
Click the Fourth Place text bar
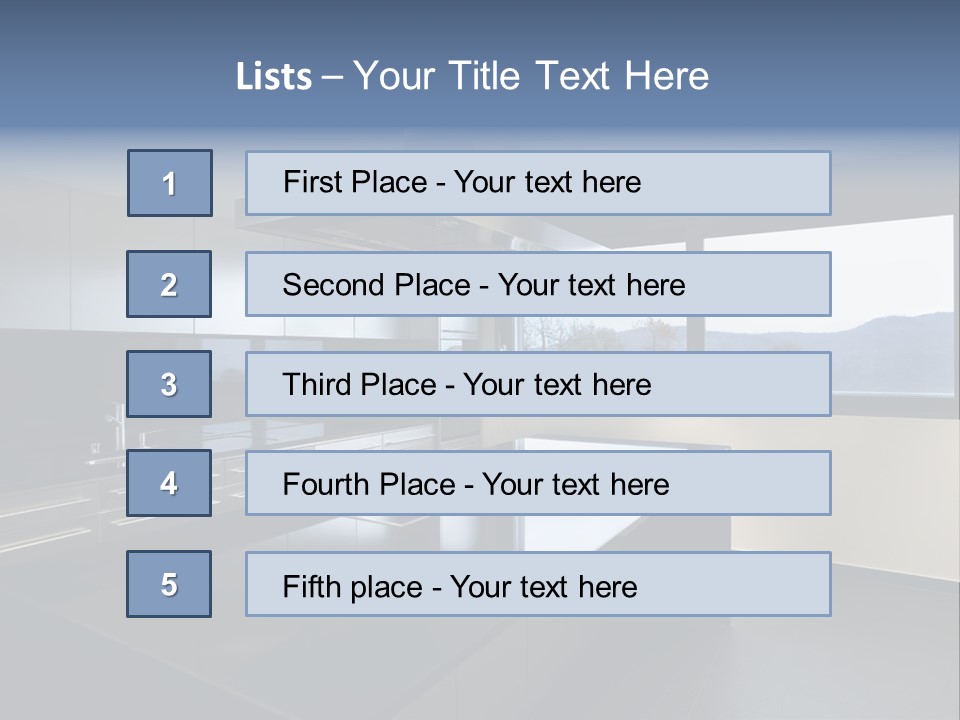tap(538, 483)
